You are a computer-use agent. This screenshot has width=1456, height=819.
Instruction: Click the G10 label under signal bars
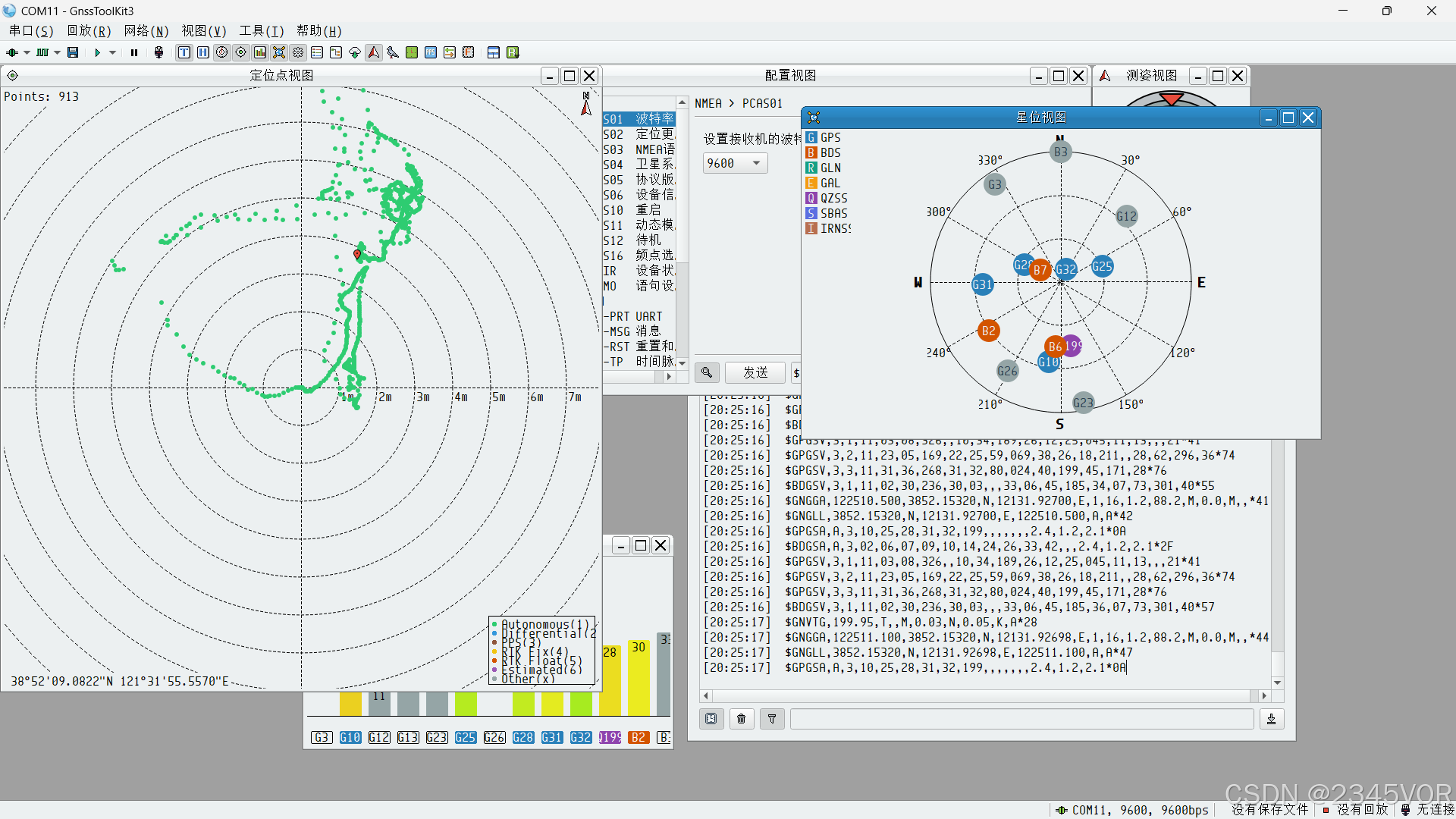tap(350, 737)
